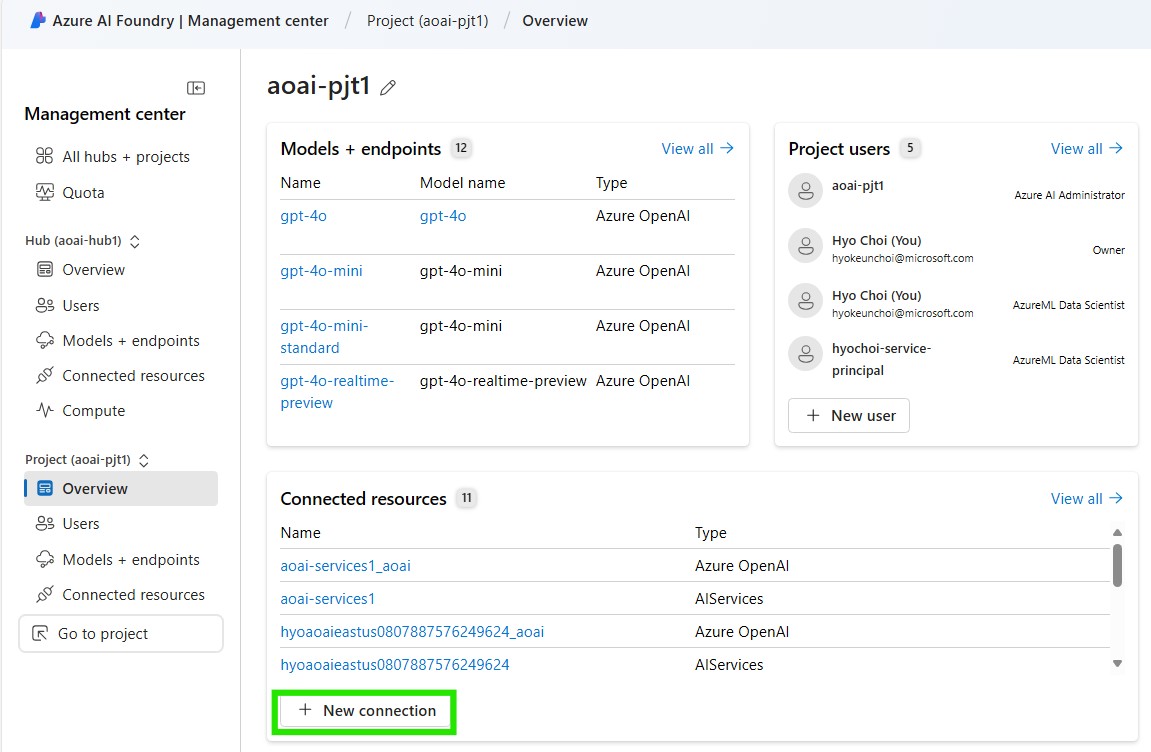Click the Go to project button
The height and width of the screenshot is (752, 1151).
point(120,633)
